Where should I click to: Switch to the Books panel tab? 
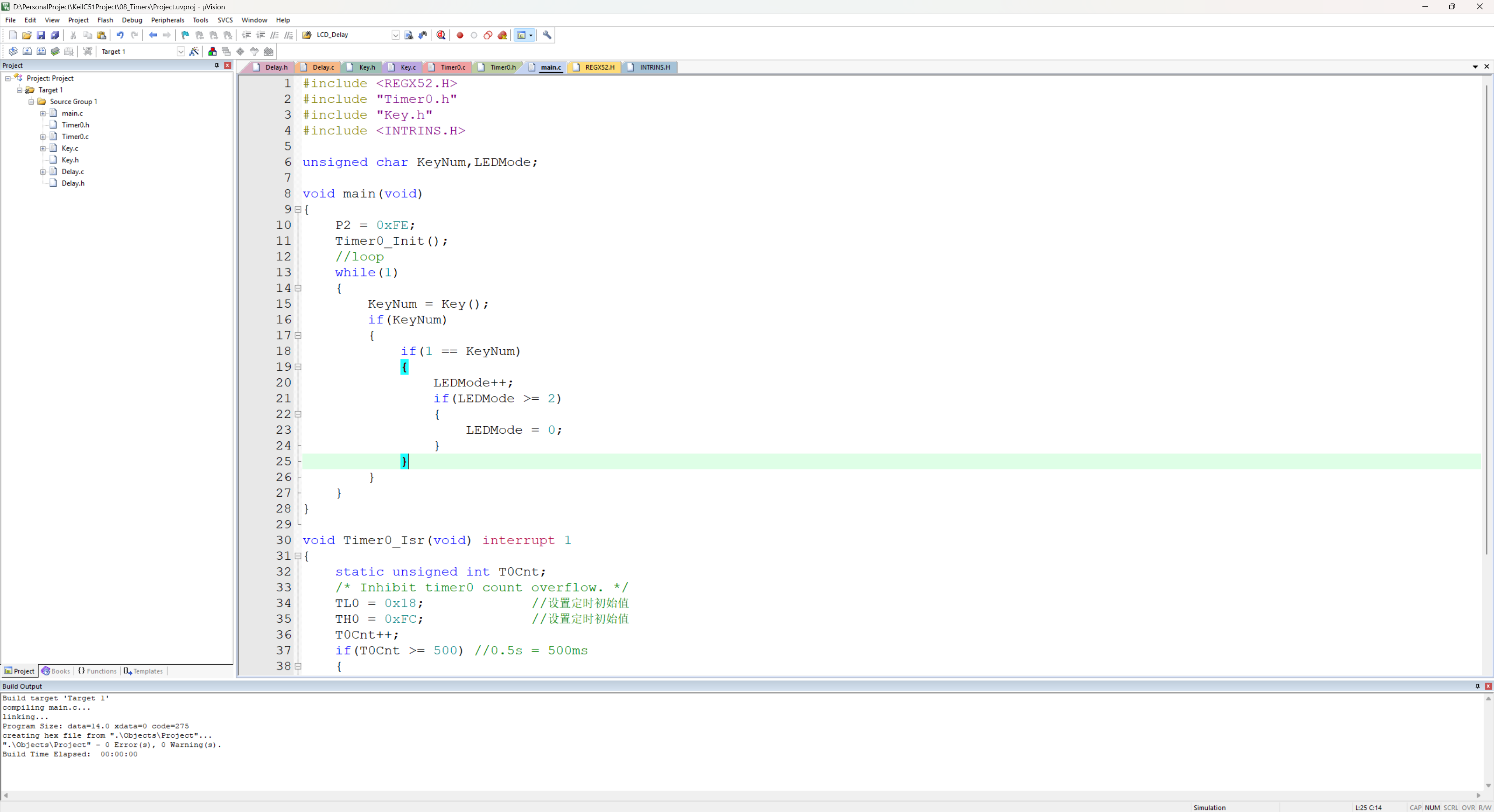click(56, 670)
